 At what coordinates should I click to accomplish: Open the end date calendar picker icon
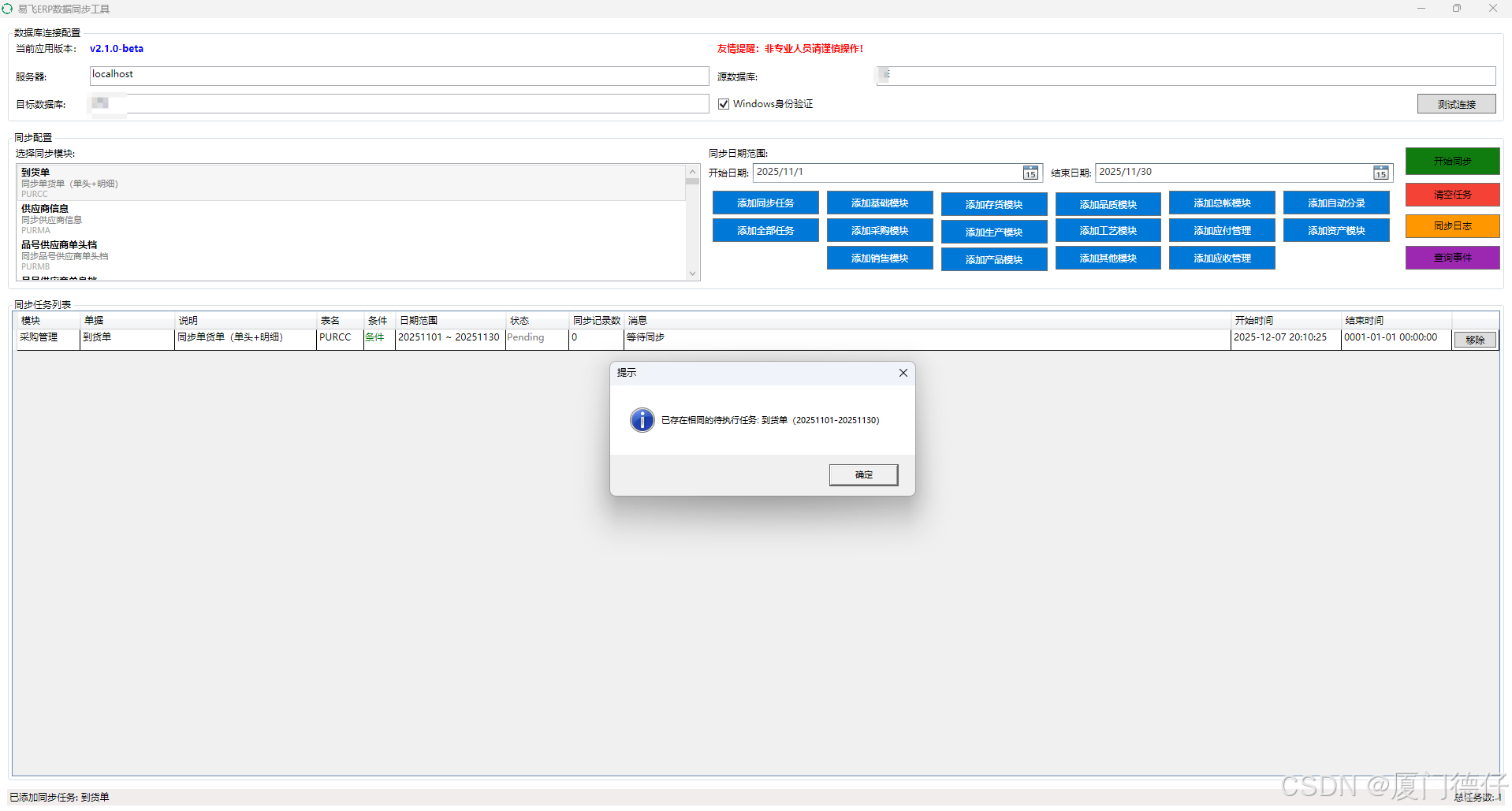point(1381,173)
